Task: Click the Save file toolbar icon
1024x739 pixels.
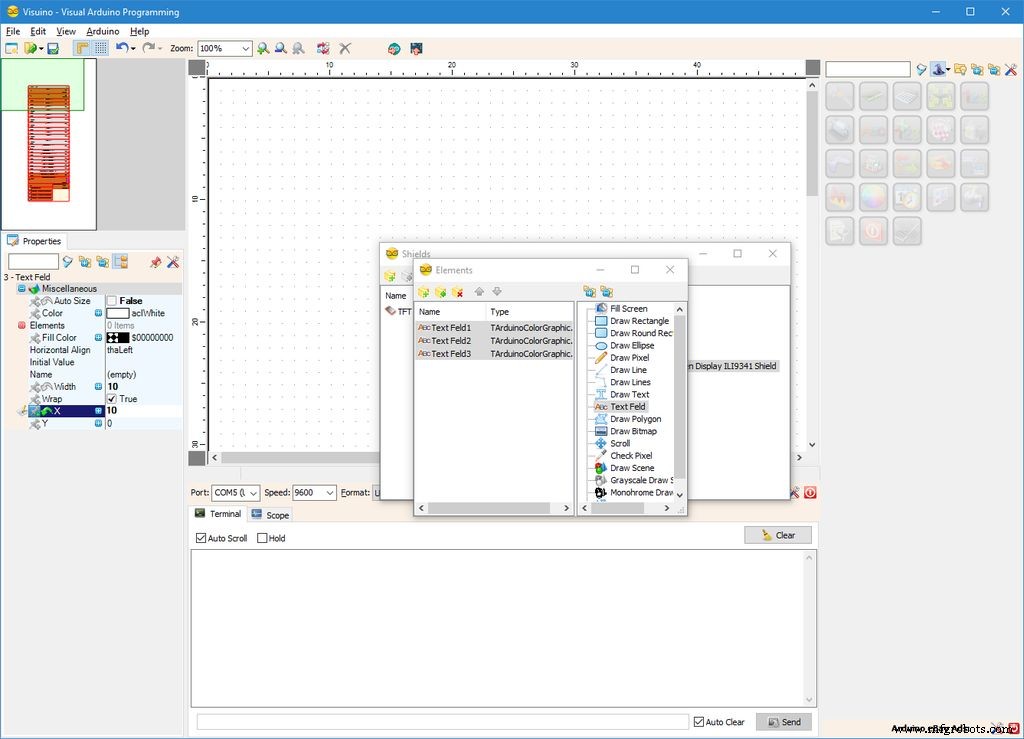Action: tap(53, 48)
